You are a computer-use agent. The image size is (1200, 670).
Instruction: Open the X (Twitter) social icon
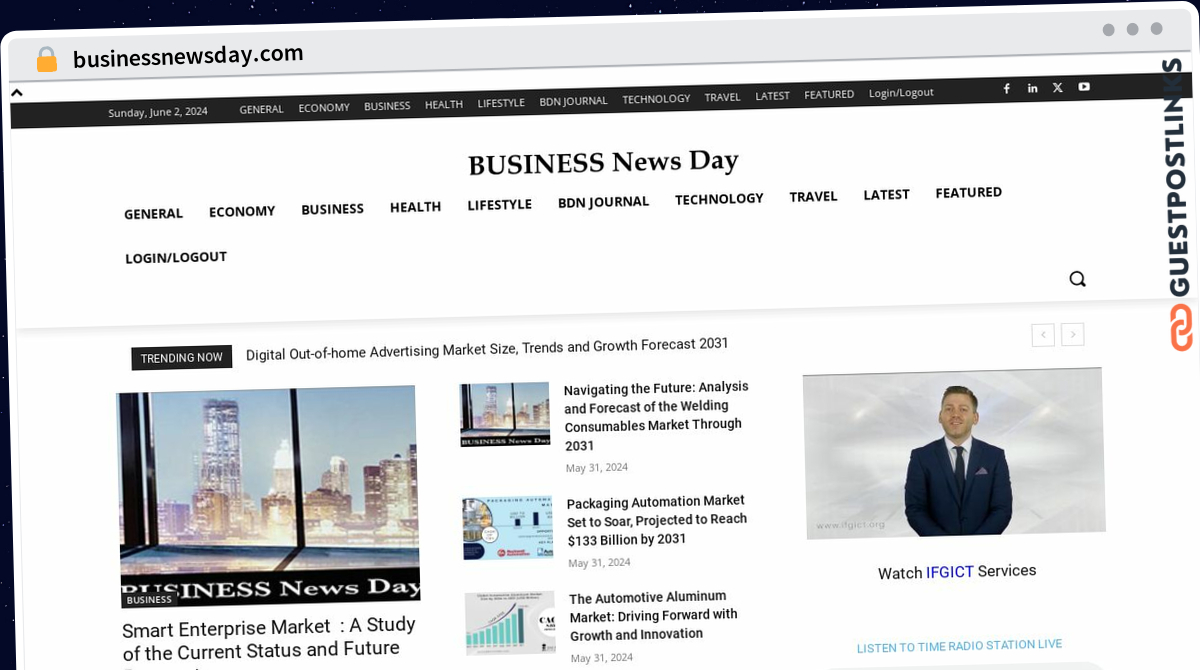[x=1058, y=88]
